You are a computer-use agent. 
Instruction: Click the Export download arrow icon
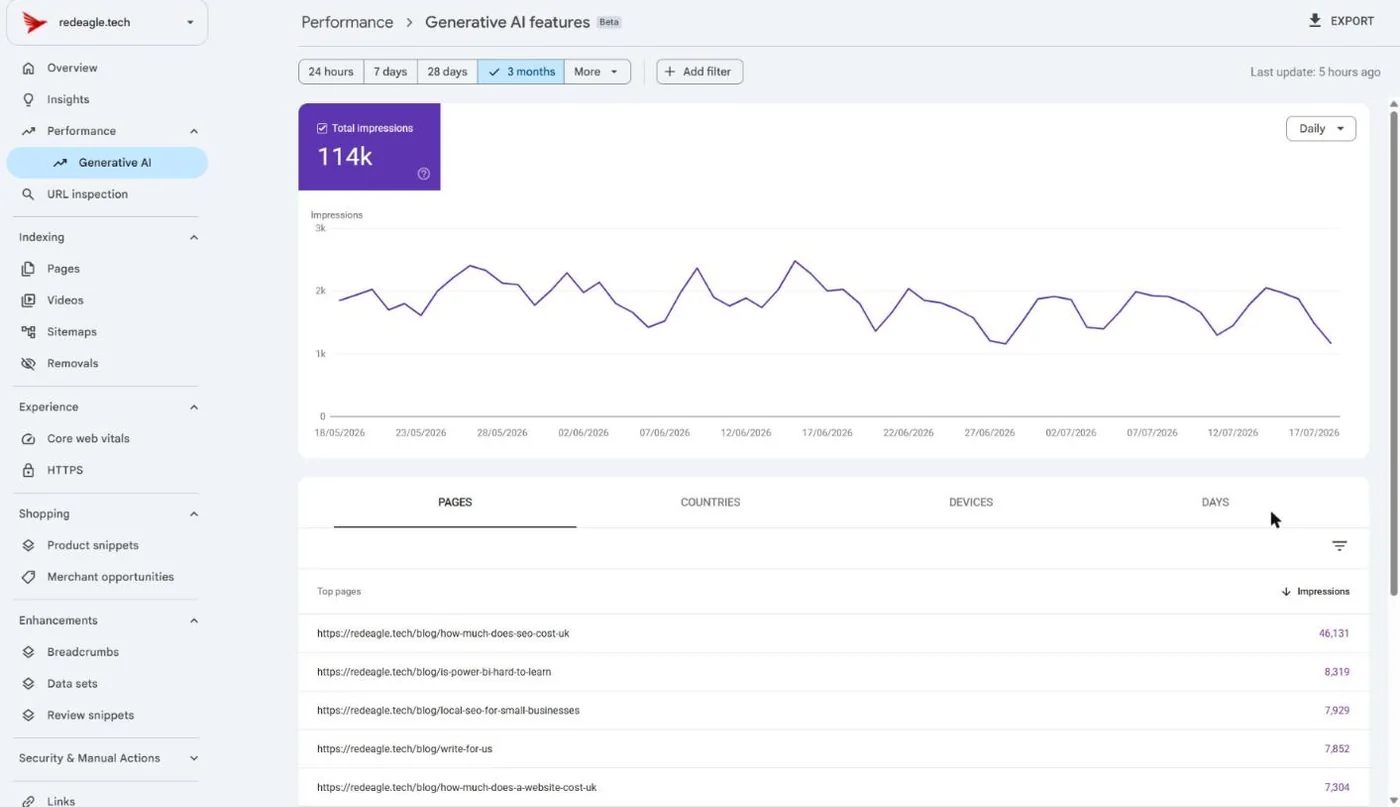tap(1315, 21)
